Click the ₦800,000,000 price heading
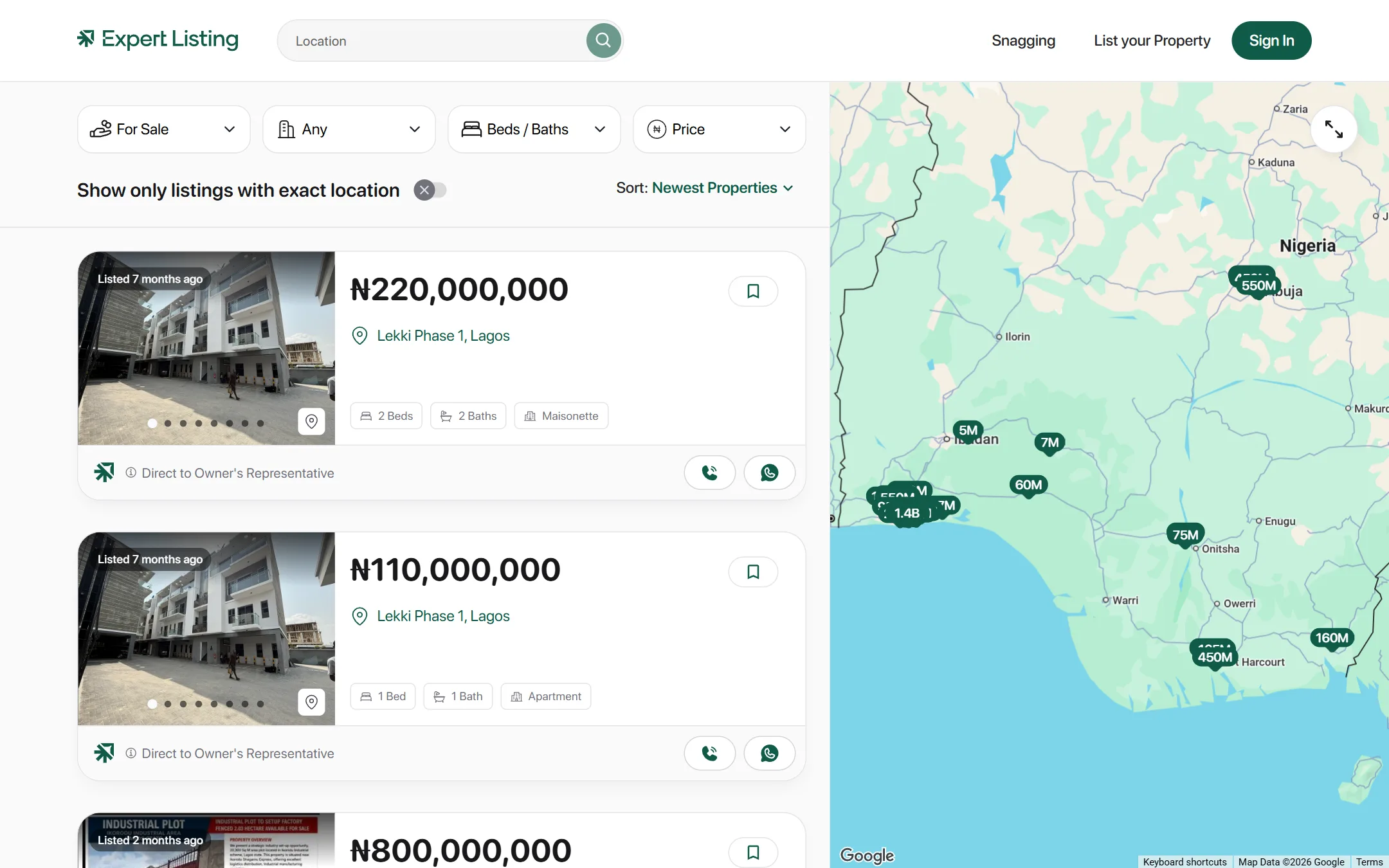 coord(460,851)
